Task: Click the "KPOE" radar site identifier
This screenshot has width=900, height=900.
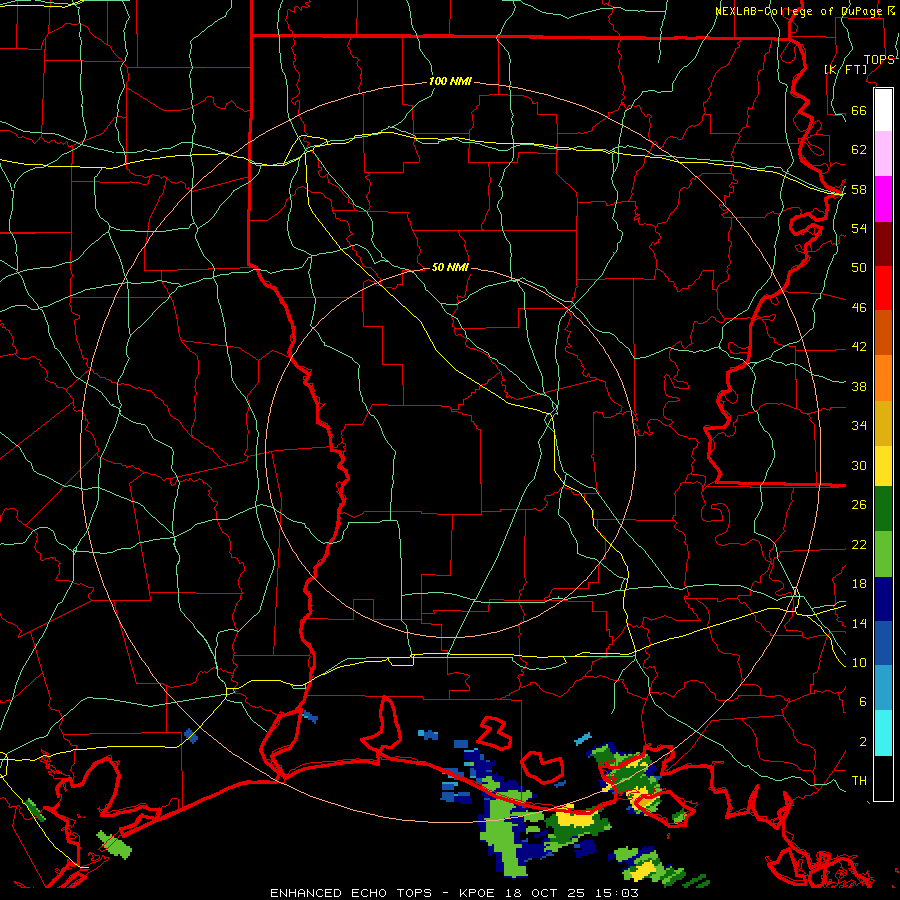Action: tap(478, 893)
